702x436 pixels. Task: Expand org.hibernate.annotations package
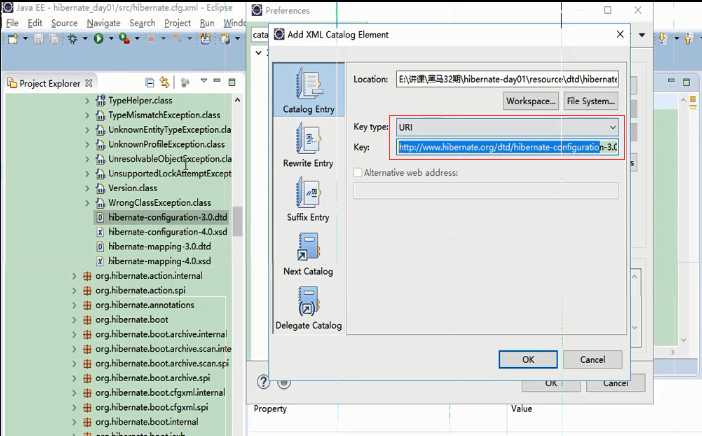pos(74,305)
